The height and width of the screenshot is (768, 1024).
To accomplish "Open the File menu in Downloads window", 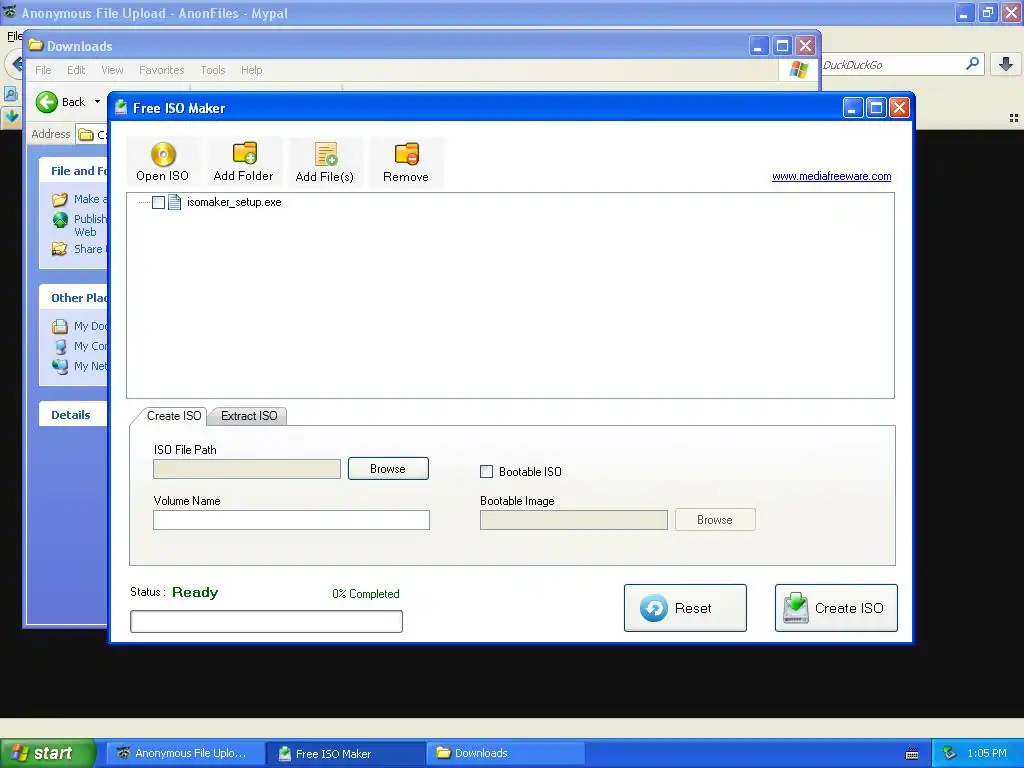I will [43, 70].
